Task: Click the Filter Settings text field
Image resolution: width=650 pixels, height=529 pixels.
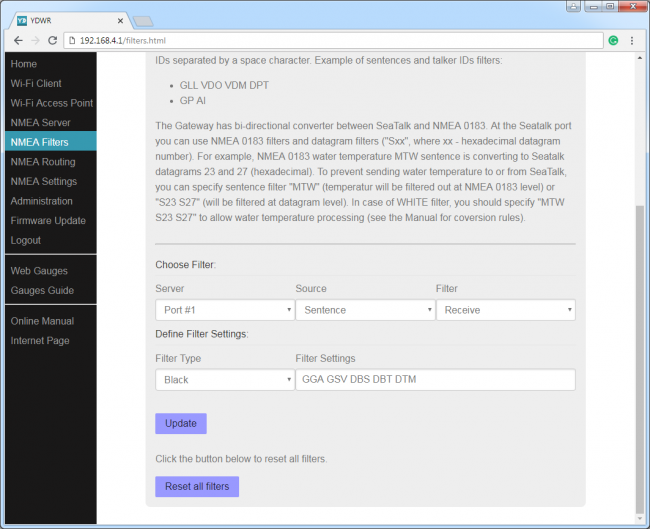Action: pyautogui.click(x=435, y=380)
